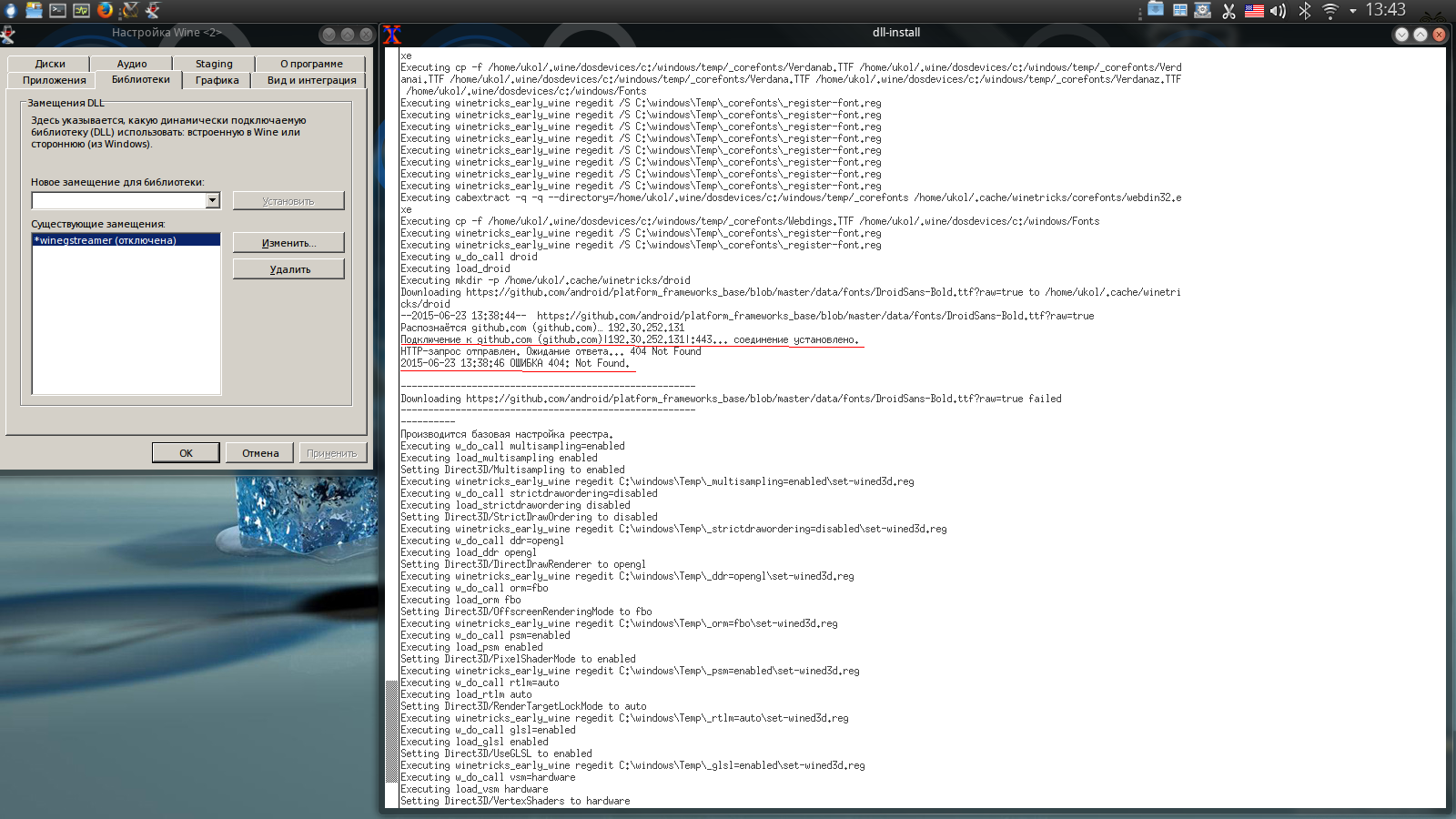1456x819 pixels.
Task: Confirm with the OK button
Action: point(186,453)
